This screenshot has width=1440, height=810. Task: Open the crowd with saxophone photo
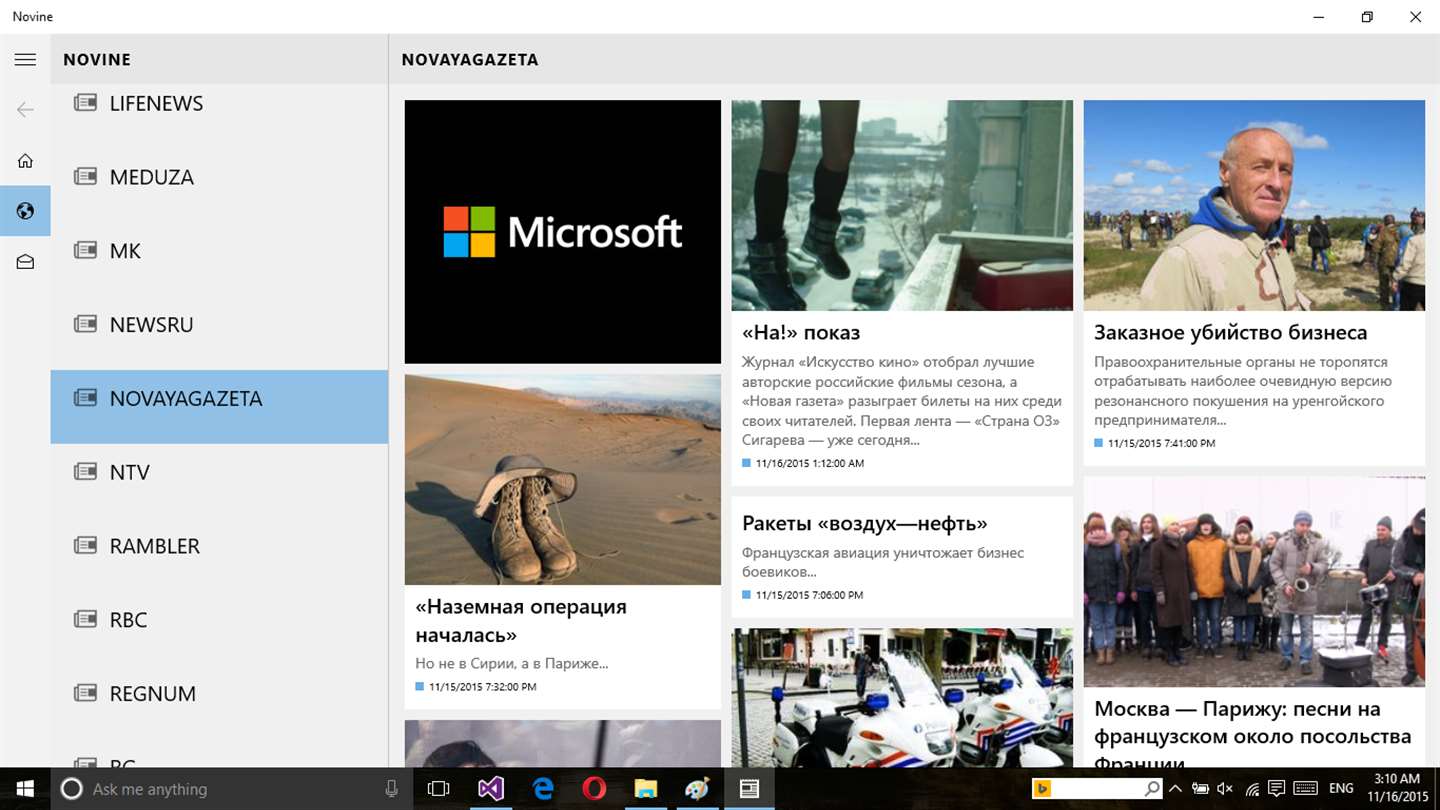1254,581
